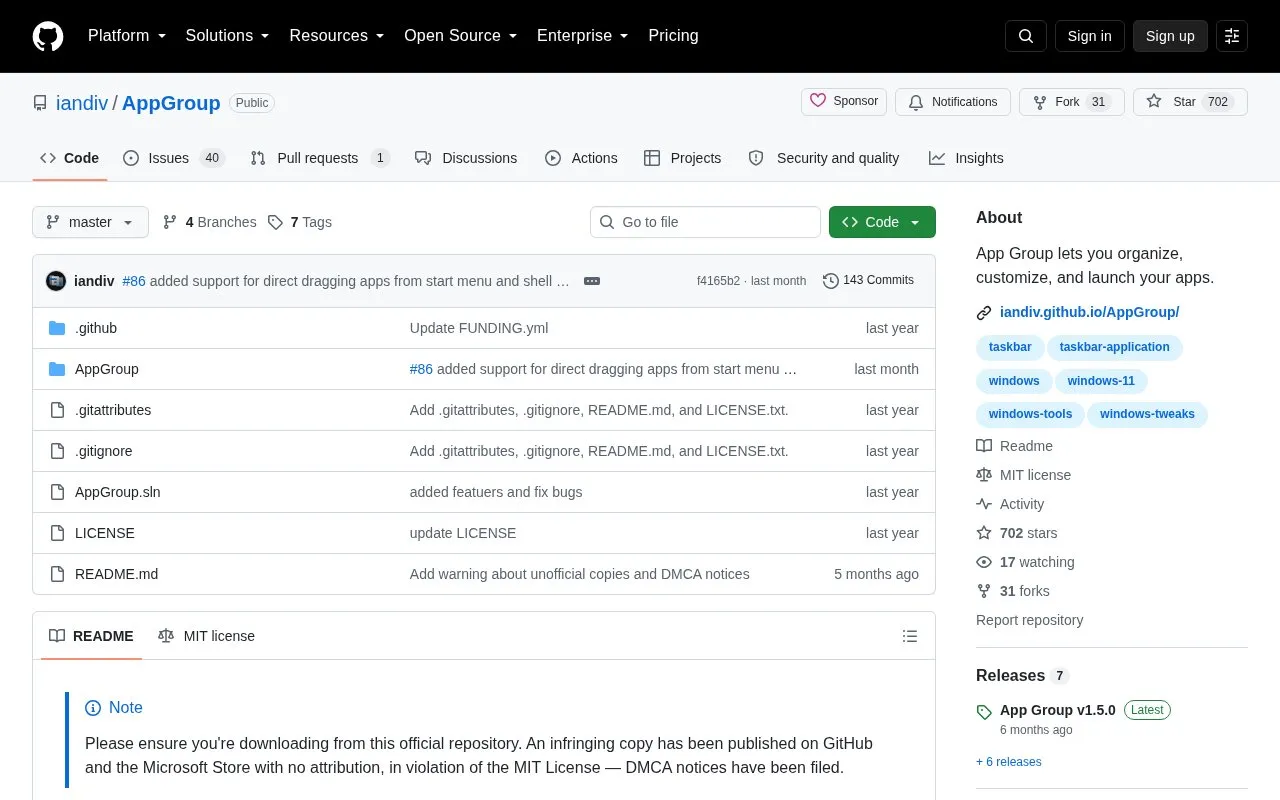Expand the Platform menu
Screen dimensions: 1280x800
[127, 36]
